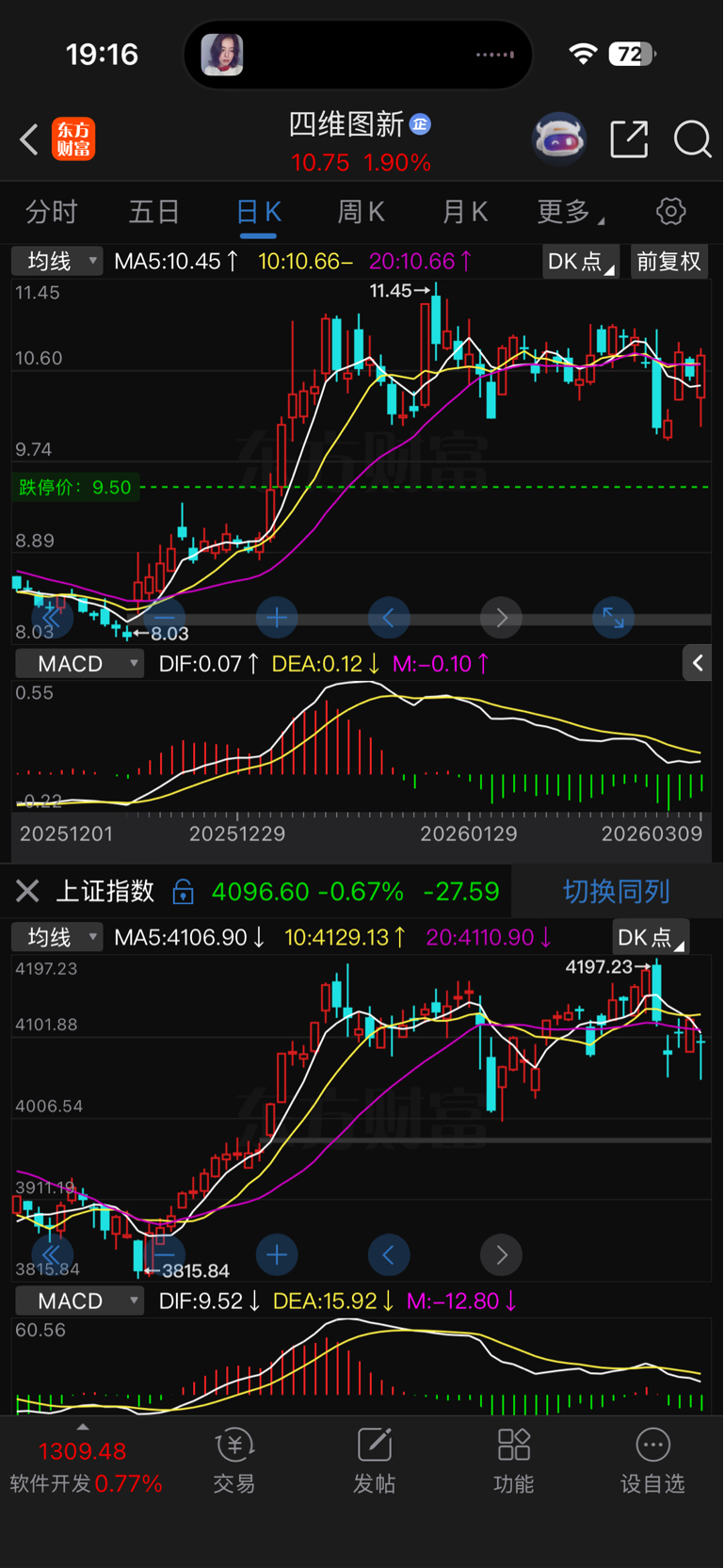Tap M:-0.10 value on stock MACD

pos(441,663)
